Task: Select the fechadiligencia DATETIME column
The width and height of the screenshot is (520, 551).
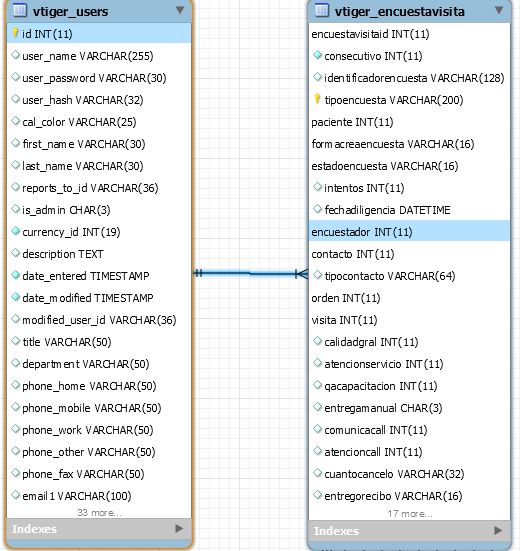Action: tap(409, 210)
